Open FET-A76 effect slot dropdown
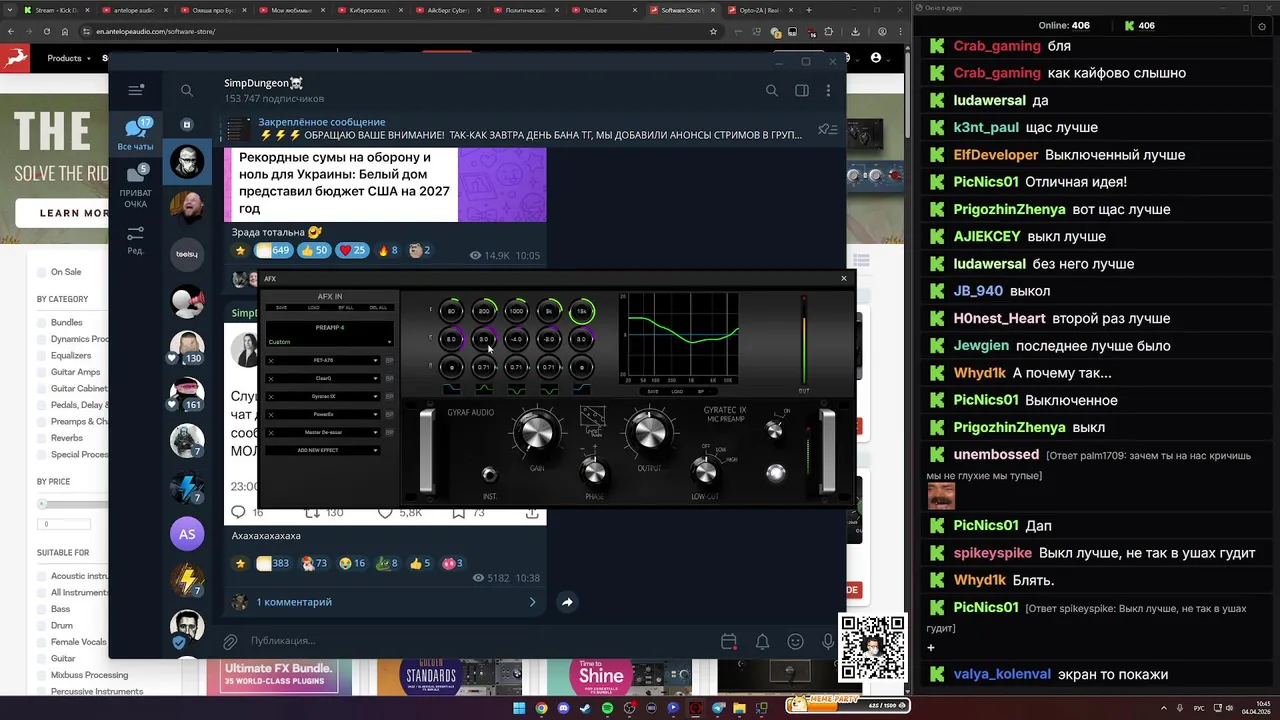 (x=375, y=360)
